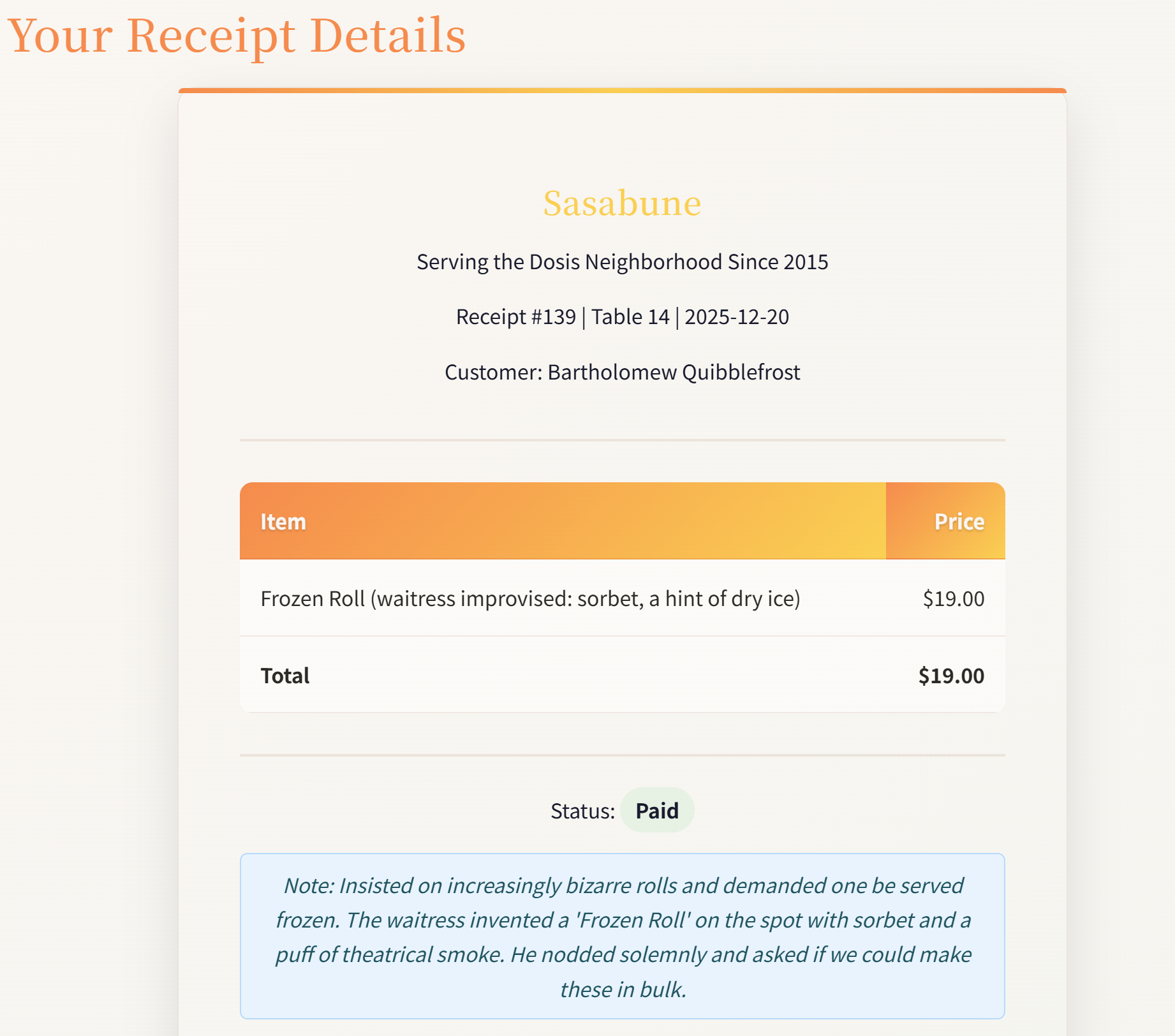The width and height of the screenshot is (1175, 1036).
Task: Select the Table 14 label
Action: pos(630,317)
